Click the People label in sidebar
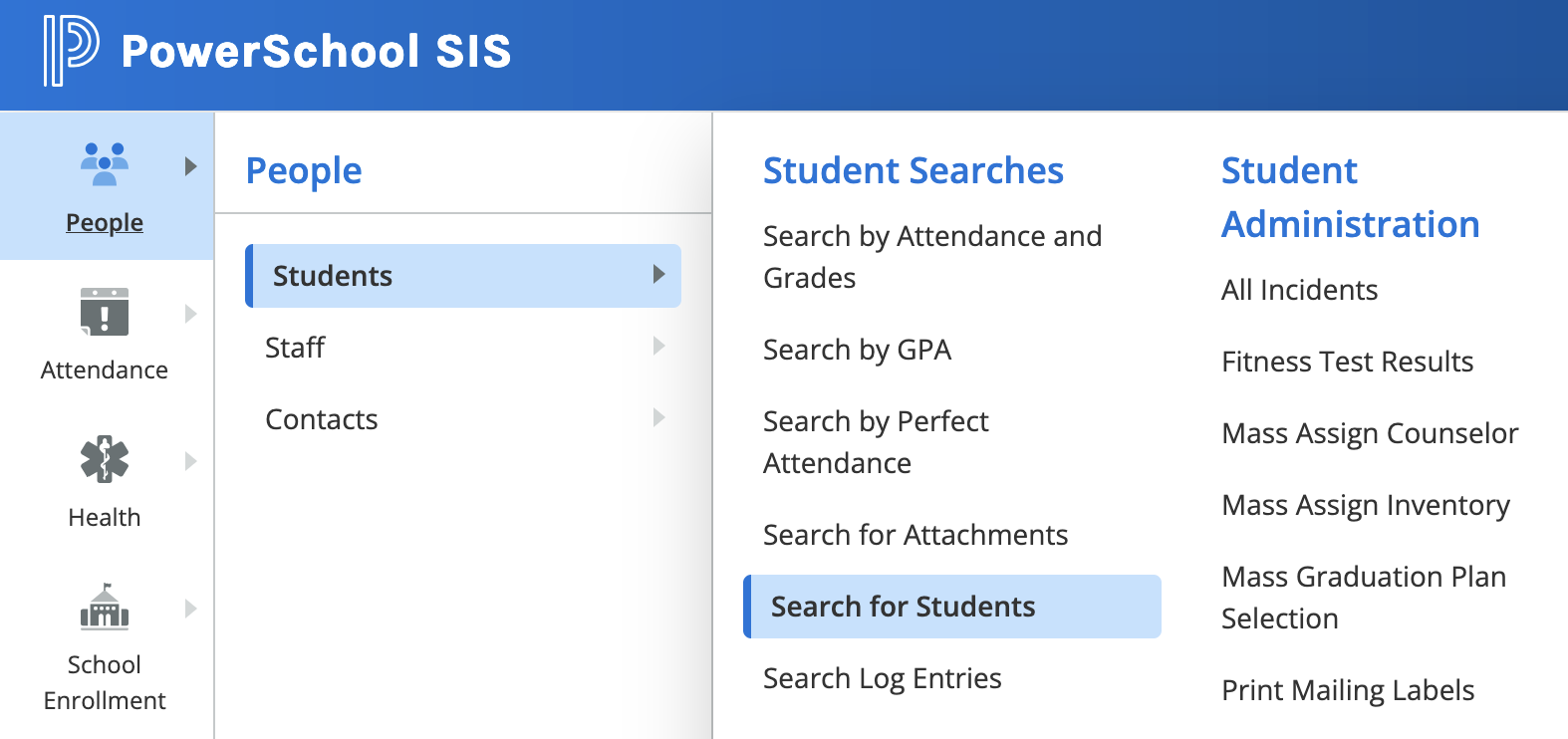Image resolution: width=1568 pixels, height=739 pixels. coord(105,222)
